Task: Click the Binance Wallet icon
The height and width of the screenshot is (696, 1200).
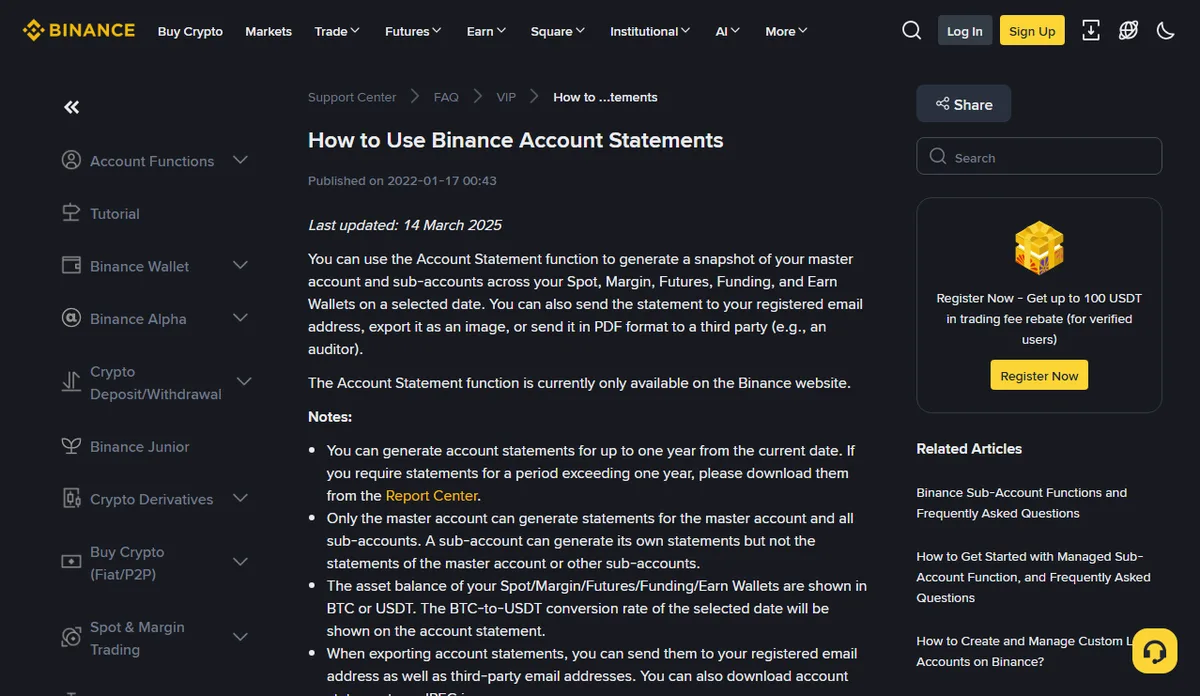Action: point(71,266)
